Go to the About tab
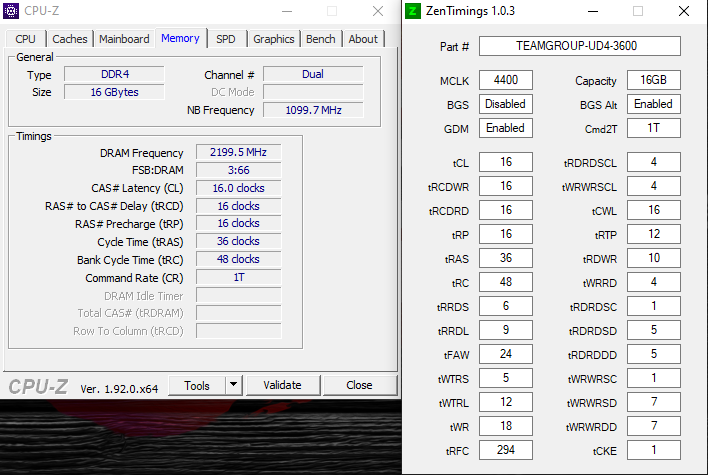This screenshot has height=475, width=708. (363, 39)
